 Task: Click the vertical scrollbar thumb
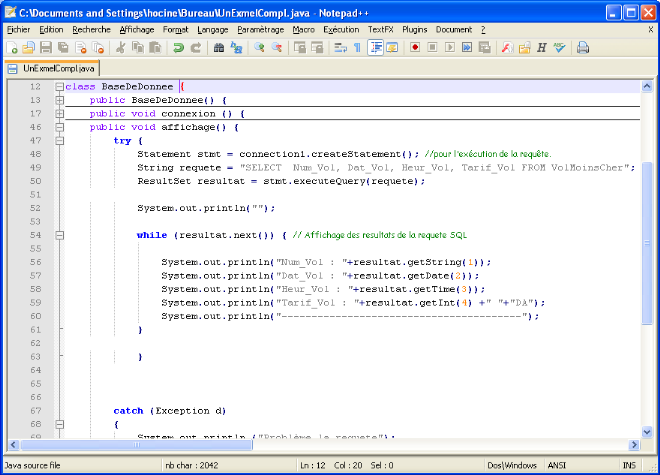(647, 240)
